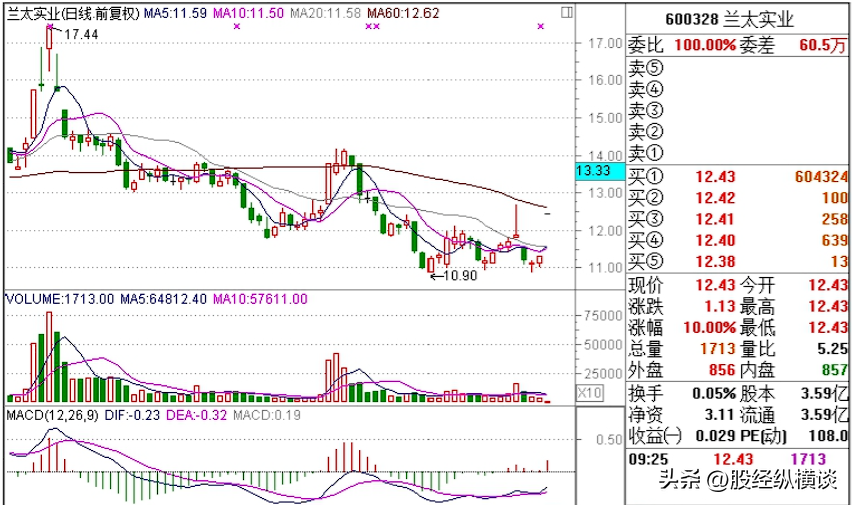Click the 外盘 856 value

pos(722,370)
